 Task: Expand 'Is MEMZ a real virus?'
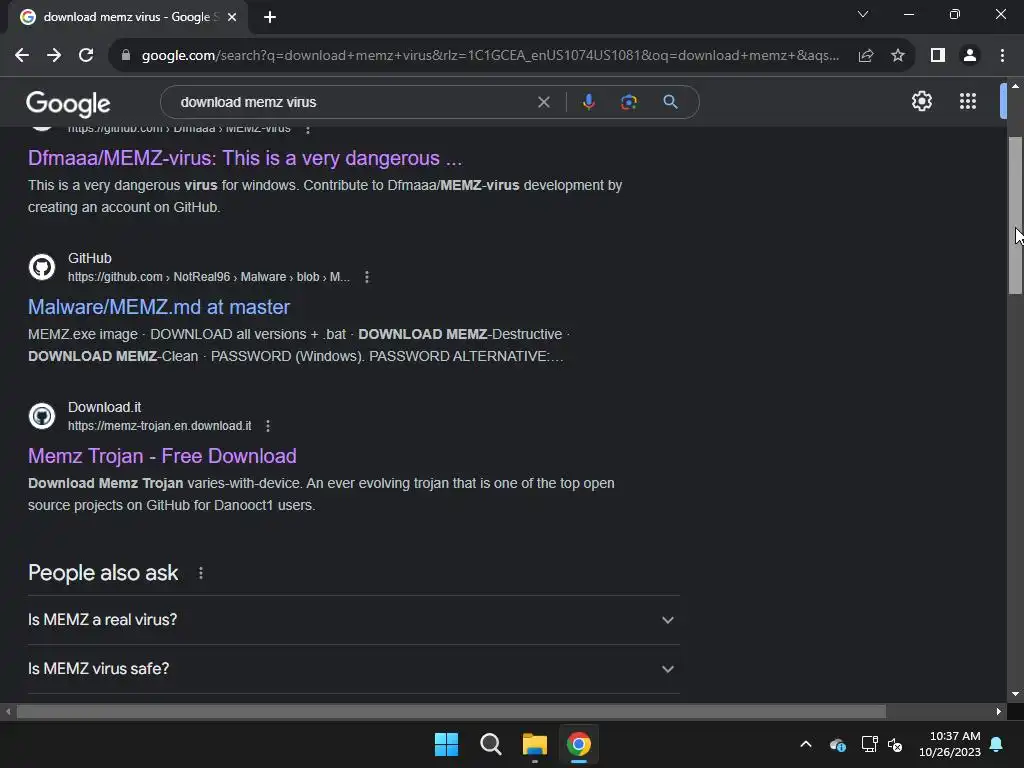(353, 620)
